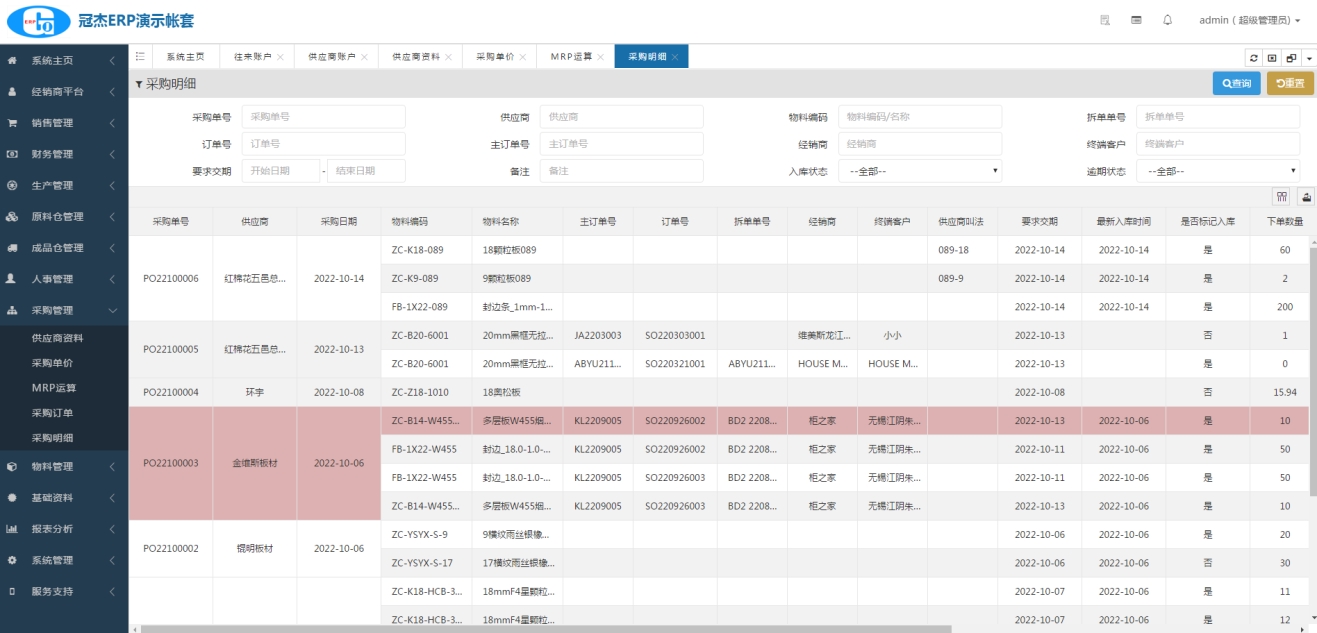Image resolution: width=1317 pixels, height=633 pixels.
Task: Click the 供应商 input field
Action: tap(621, 117)
